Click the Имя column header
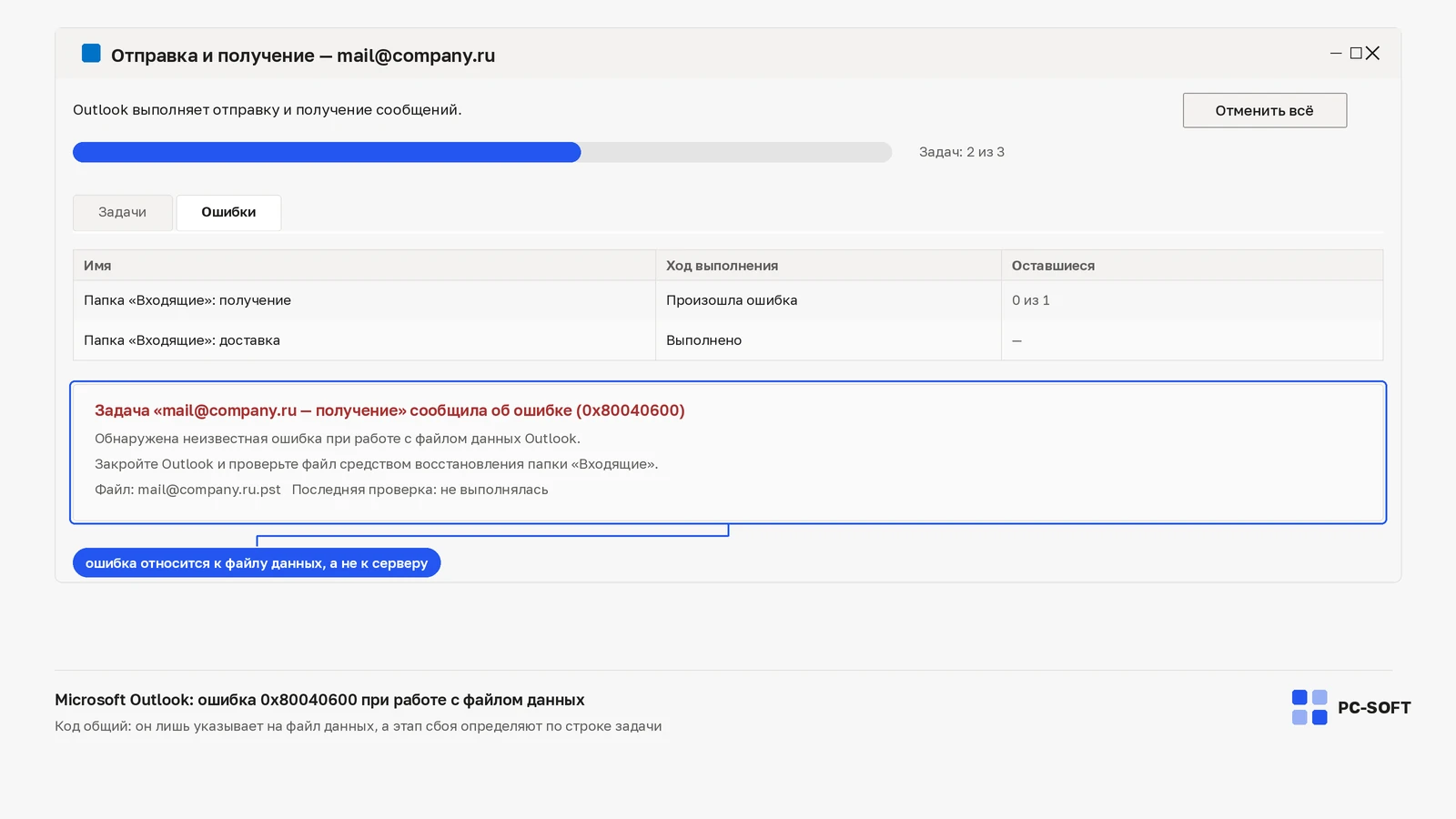This screenshot has width=1456, height=819. (364, 266)
